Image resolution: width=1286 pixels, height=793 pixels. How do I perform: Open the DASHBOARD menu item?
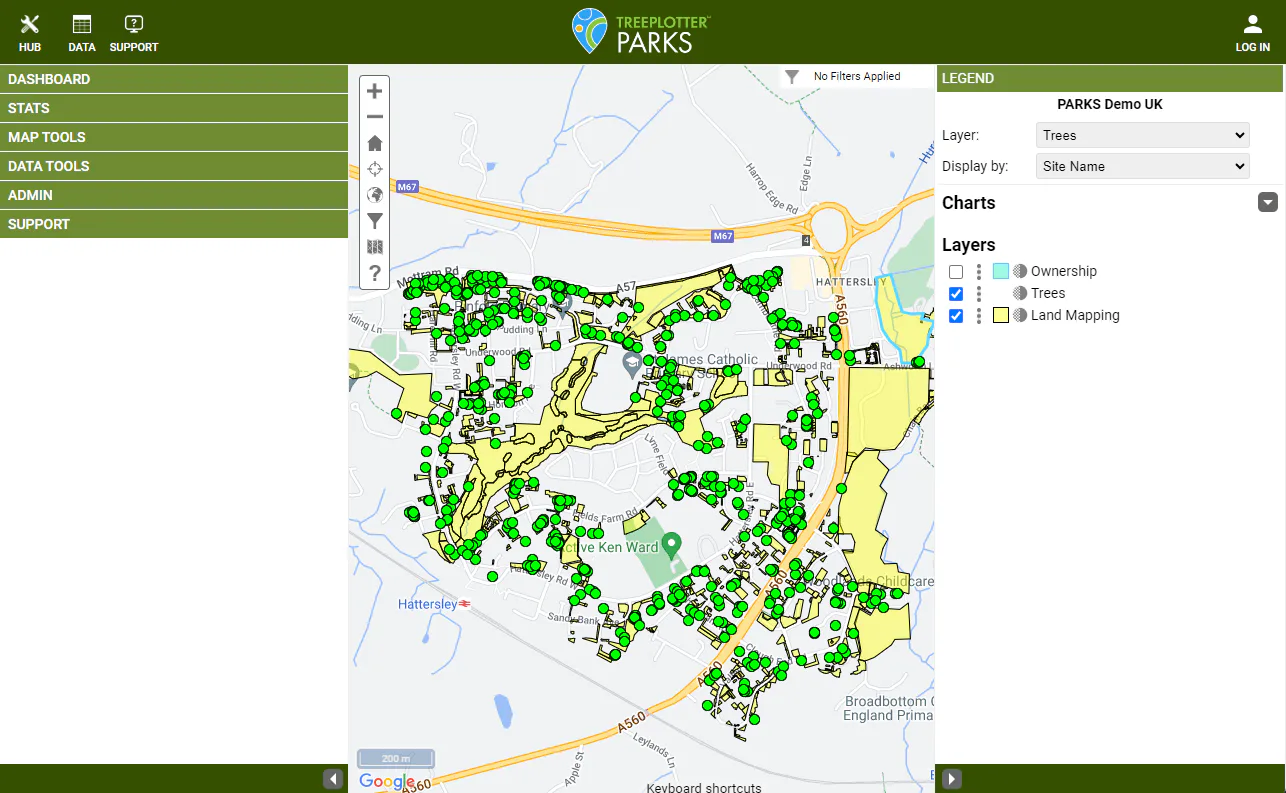(x=175, y=78)
